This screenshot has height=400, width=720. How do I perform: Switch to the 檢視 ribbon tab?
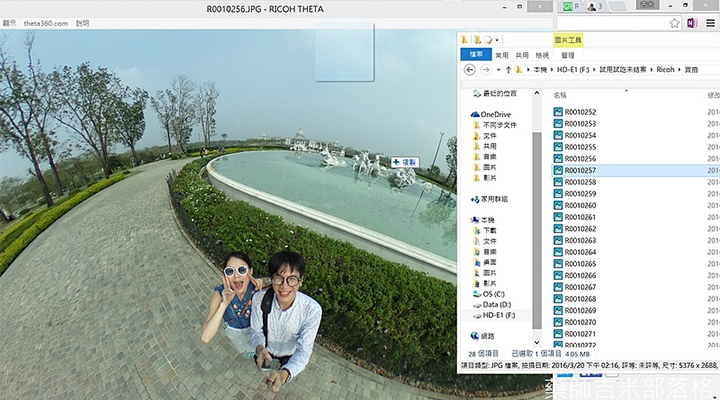click(x=542, y=55)
